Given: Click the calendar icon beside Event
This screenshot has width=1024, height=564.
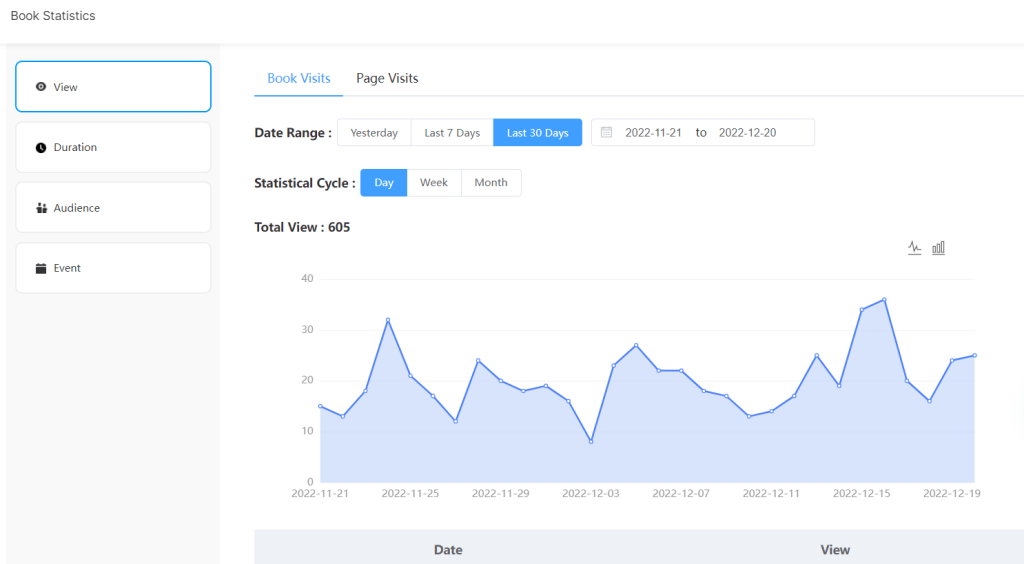Looking at the screenshot, I should [x=41, y=268].
